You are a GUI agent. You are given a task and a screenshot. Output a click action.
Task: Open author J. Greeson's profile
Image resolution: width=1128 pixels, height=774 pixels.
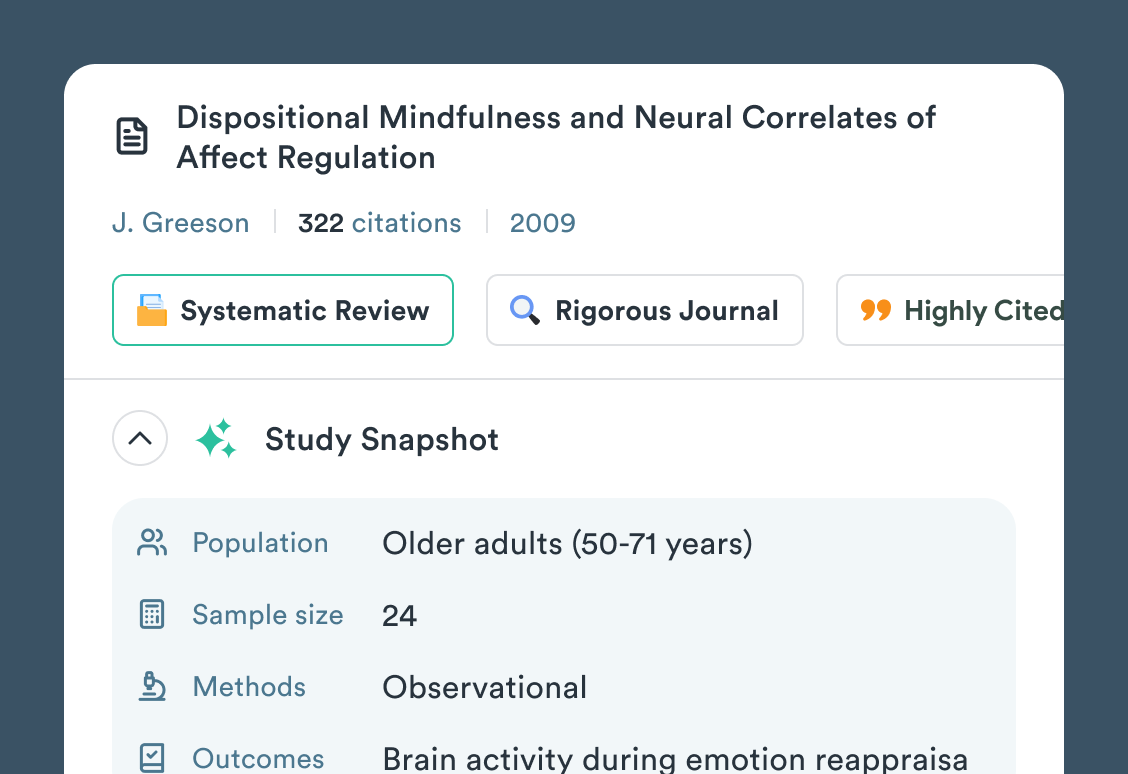(181, 223)
